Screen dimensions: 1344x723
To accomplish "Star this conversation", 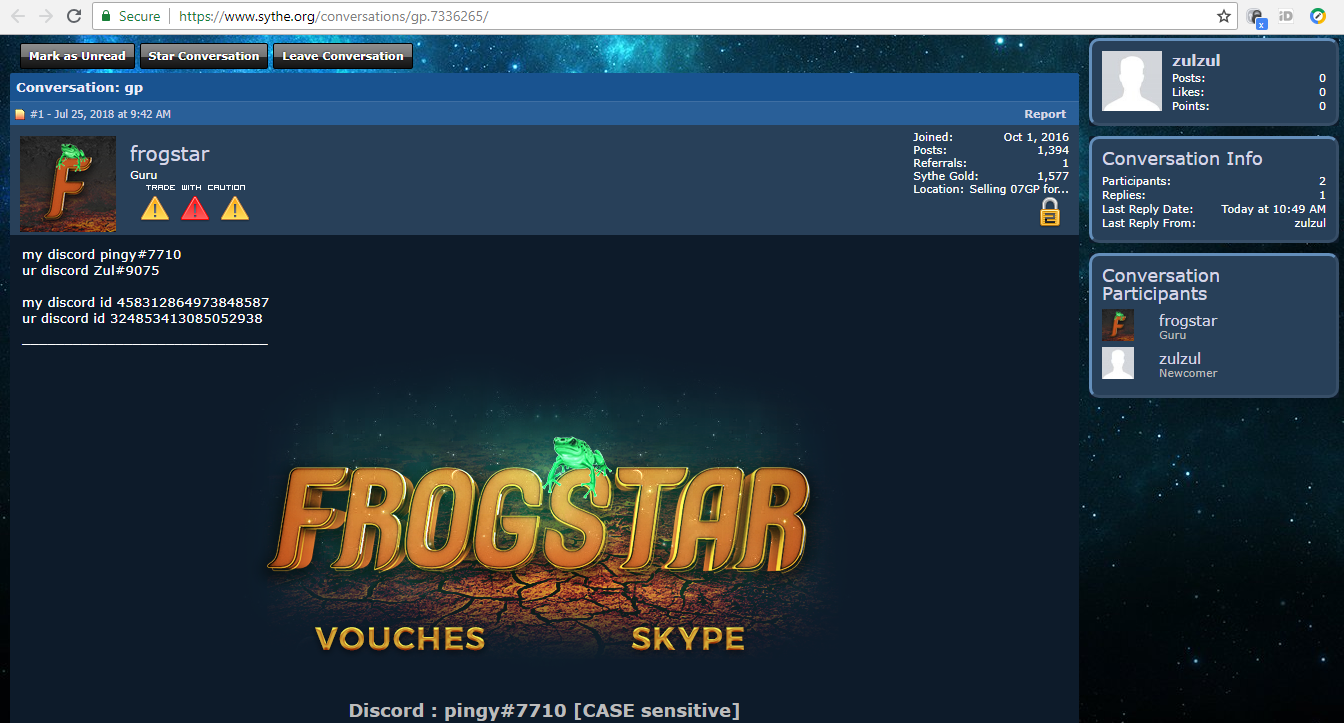I will tap(204, 56).
